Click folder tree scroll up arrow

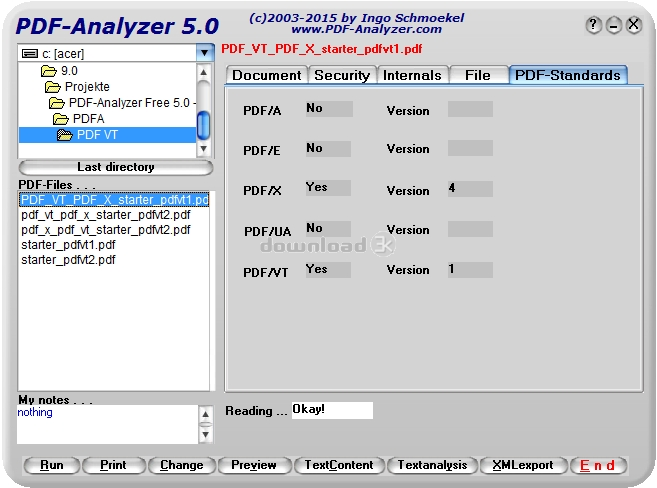click(x=204, y=72)
